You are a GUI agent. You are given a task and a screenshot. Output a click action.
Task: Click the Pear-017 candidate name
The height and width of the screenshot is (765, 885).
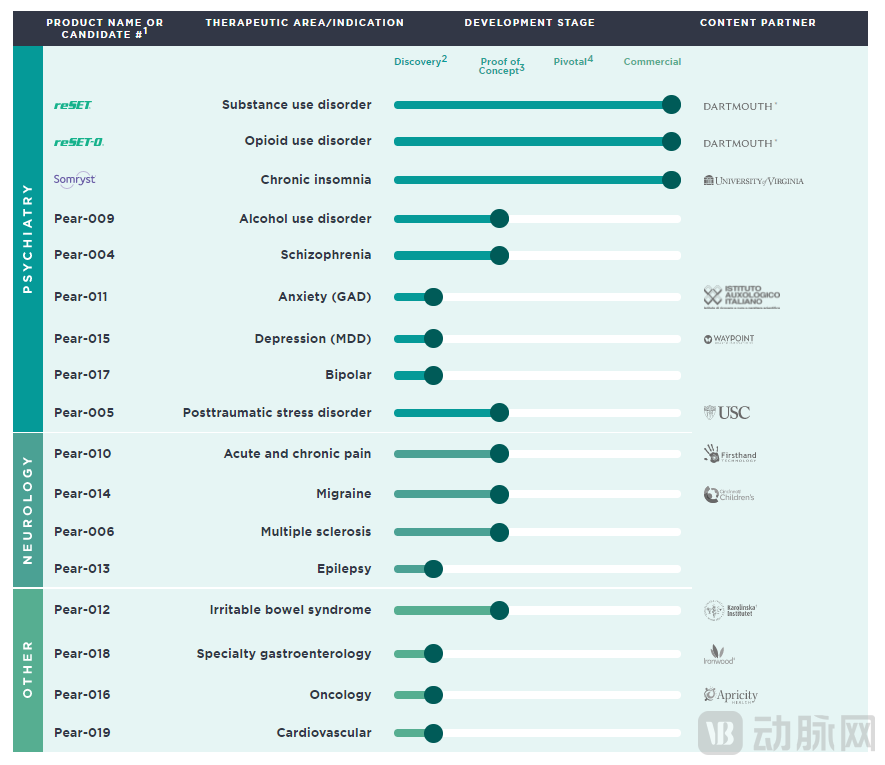[x=82, y=375]
